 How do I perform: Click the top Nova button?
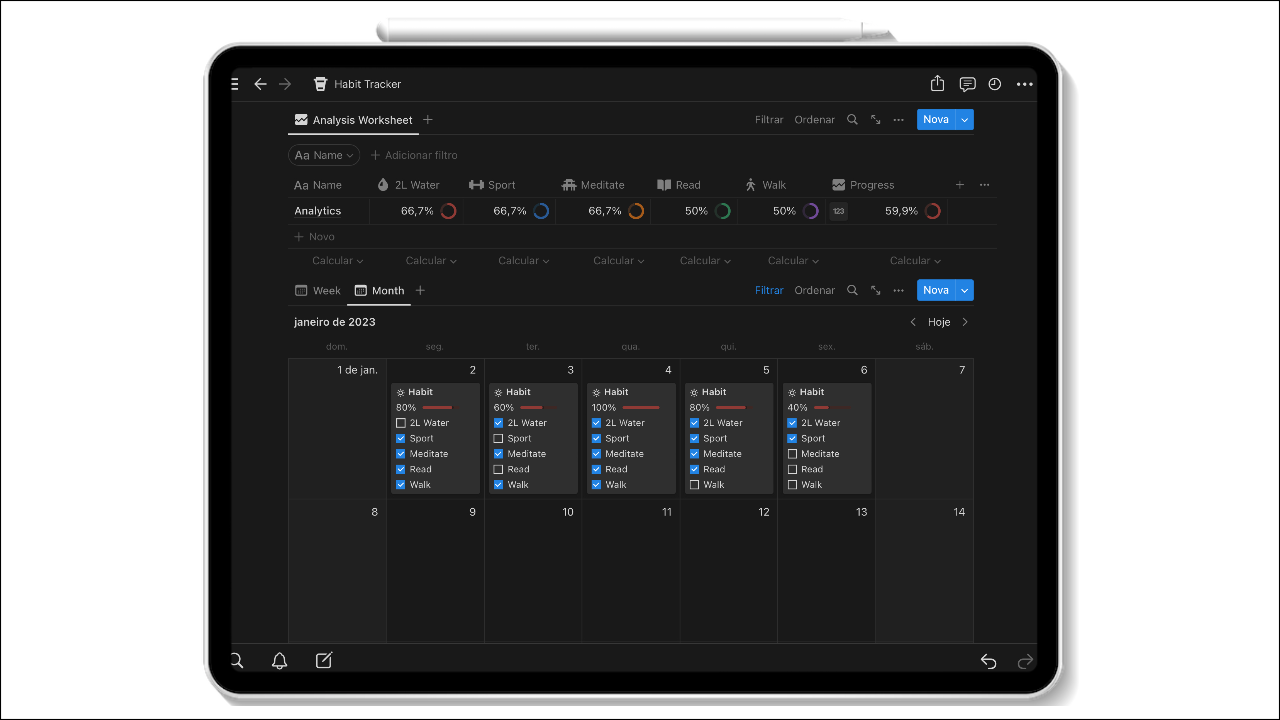[x=936, y=119]
